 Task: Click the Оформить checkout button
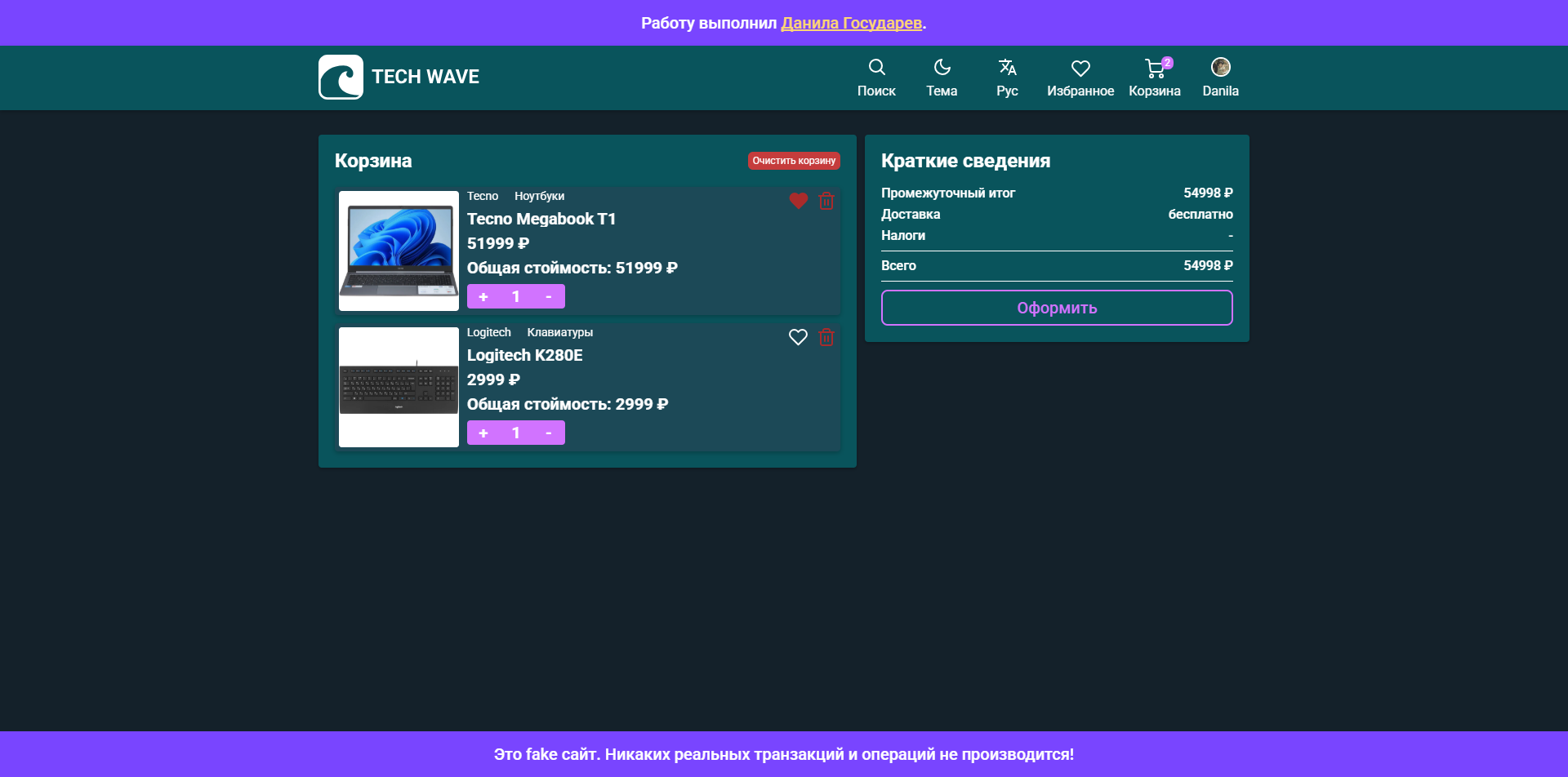click(x=1057, y=308)
